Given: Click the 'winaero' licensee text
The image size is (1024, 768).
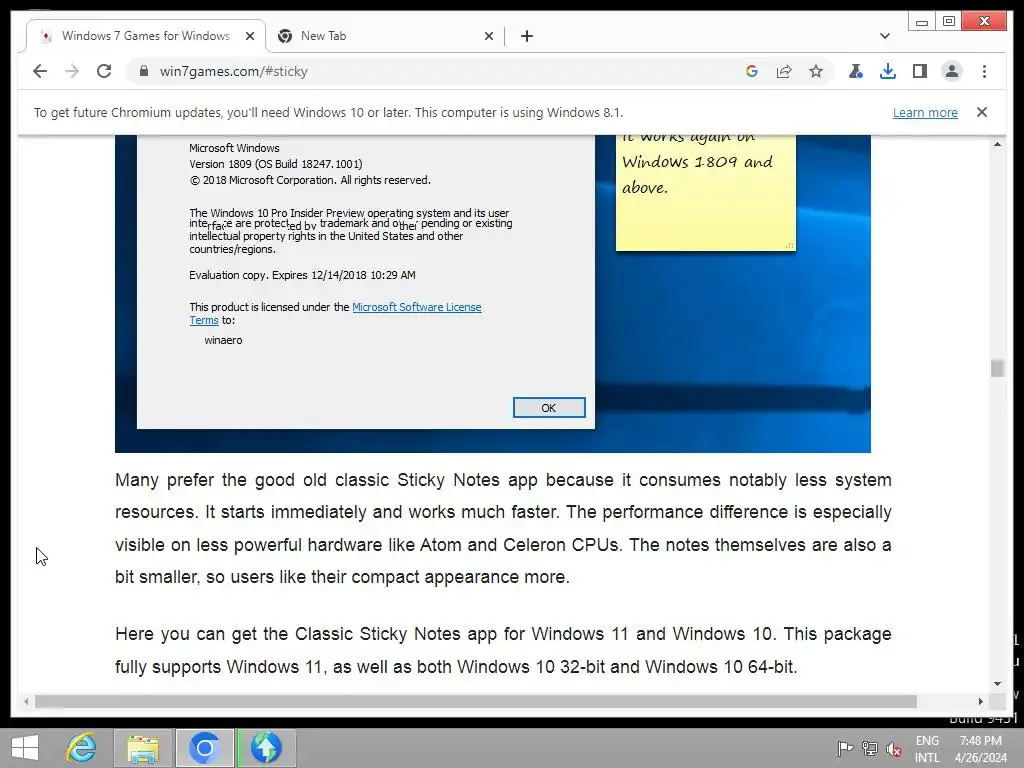Looking at the screenshot, I should [x=223, y=340].
